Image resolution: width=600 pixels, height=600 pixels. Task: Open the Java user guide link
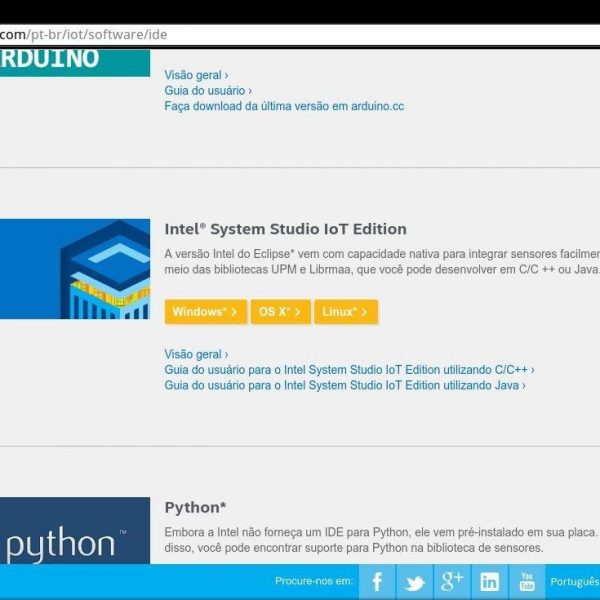pos(345,385)
